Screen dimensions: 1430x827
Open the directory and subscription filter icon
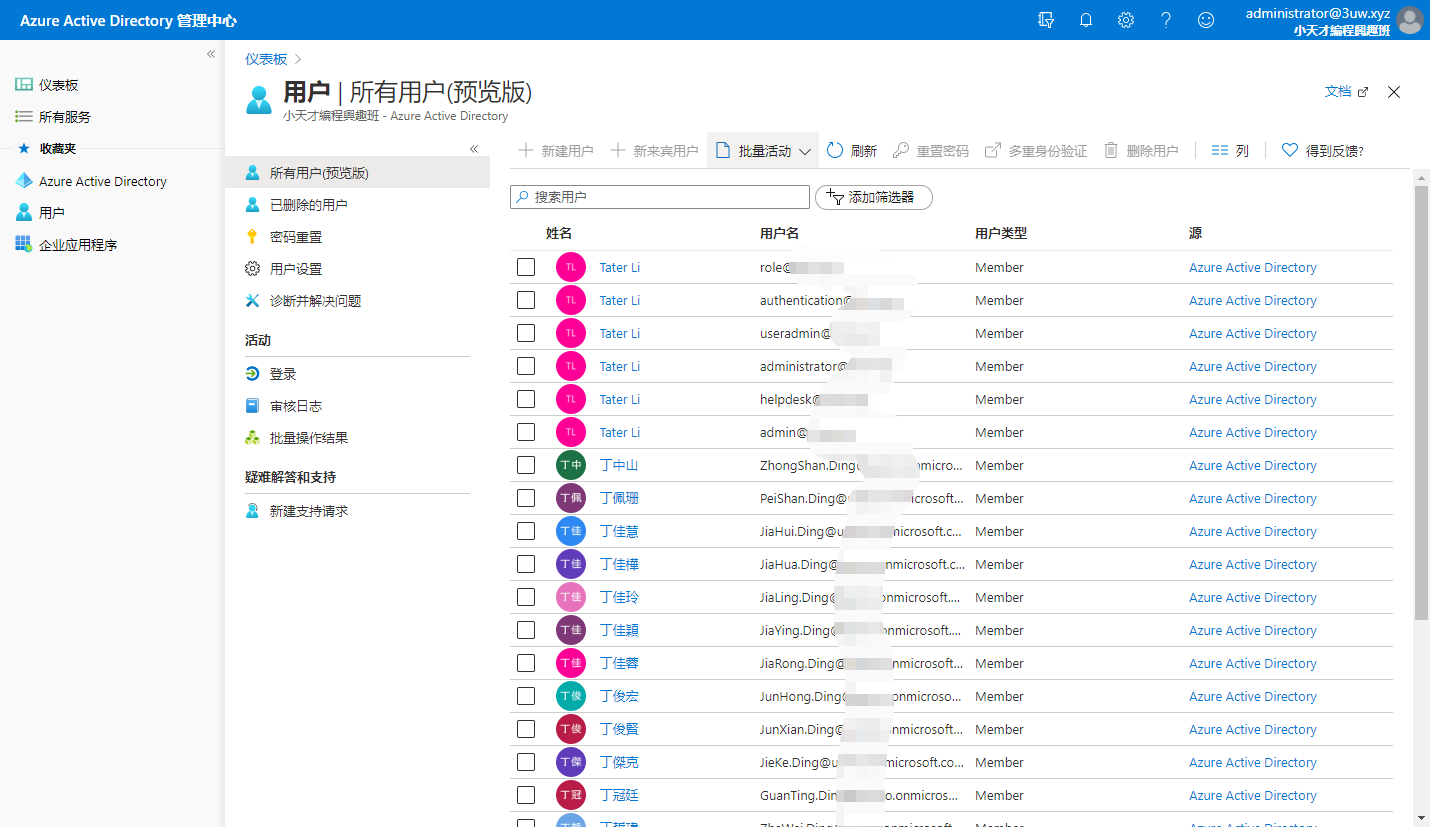pyautogui.click(x=1046, y=20)
